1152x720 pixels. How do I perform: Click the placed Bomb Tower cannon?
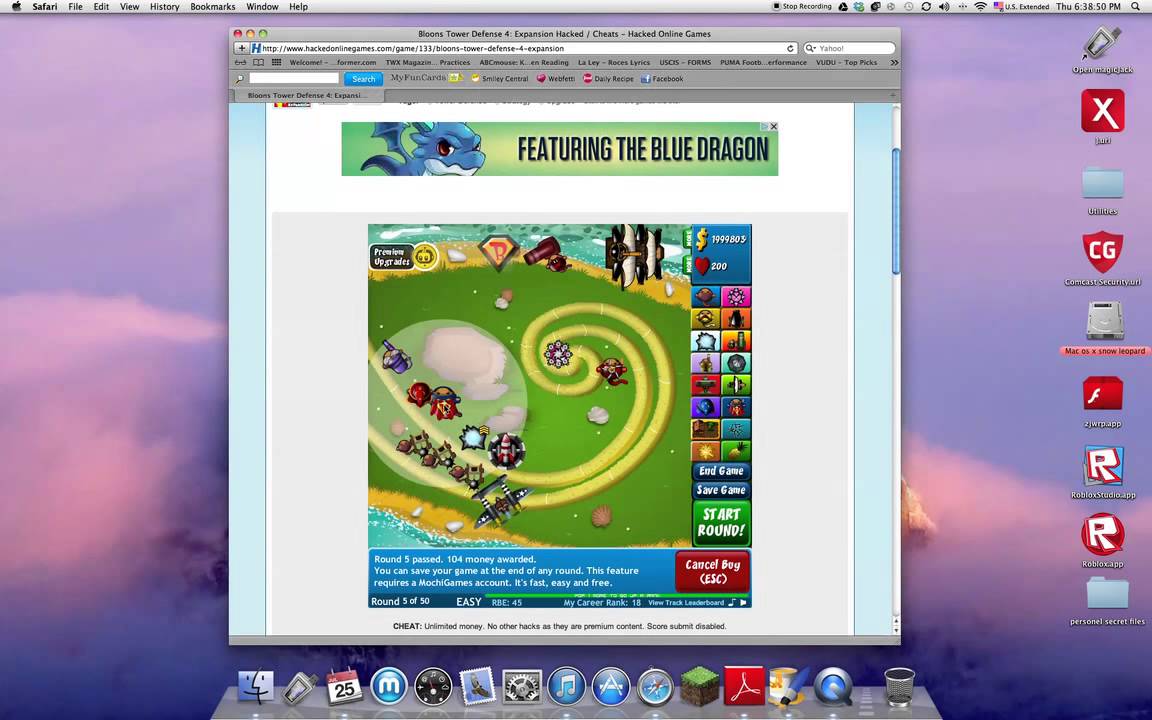[547, 253]
